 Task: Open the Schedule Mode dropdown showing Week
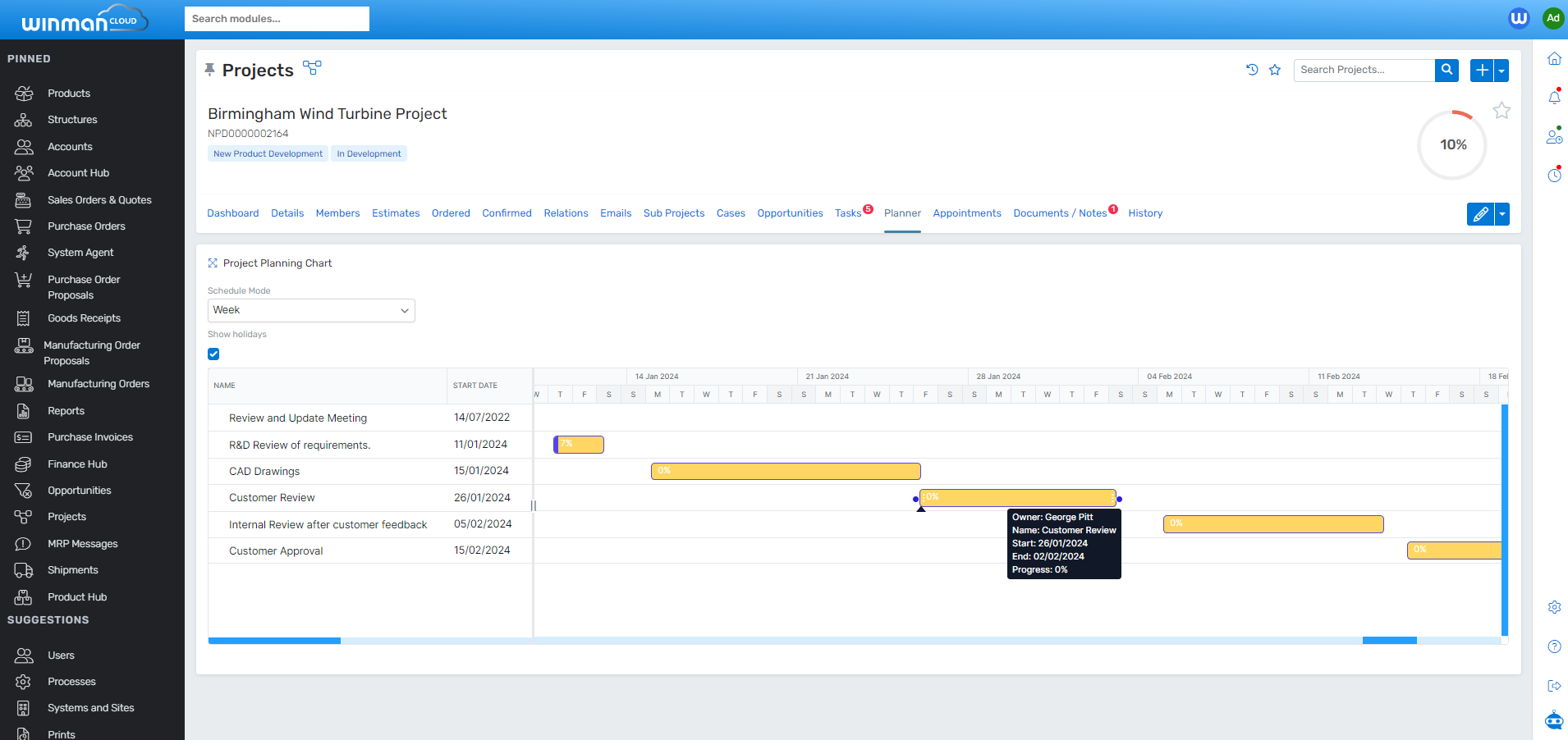pos(310,310)
